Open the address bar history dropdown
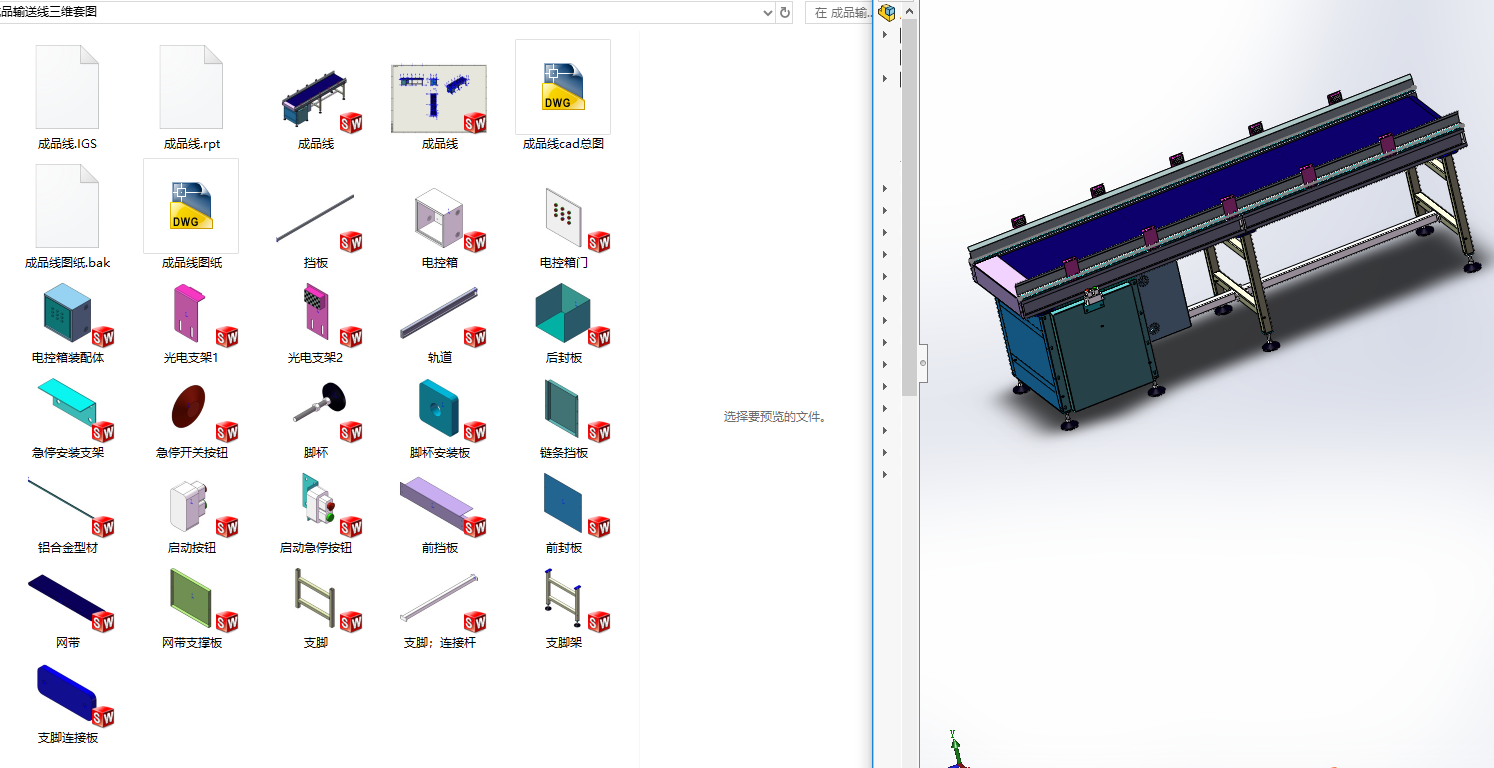 (x=767, y=12)
